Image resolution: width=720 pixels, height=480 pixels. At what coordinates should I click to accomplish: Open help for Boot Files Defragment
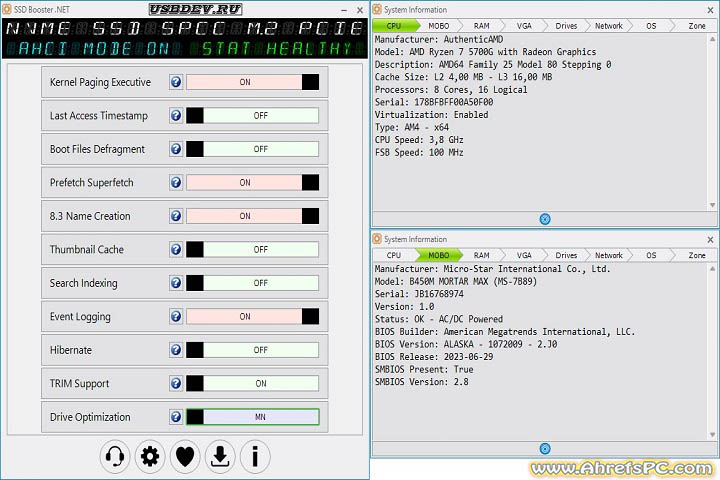click(176, 149)
